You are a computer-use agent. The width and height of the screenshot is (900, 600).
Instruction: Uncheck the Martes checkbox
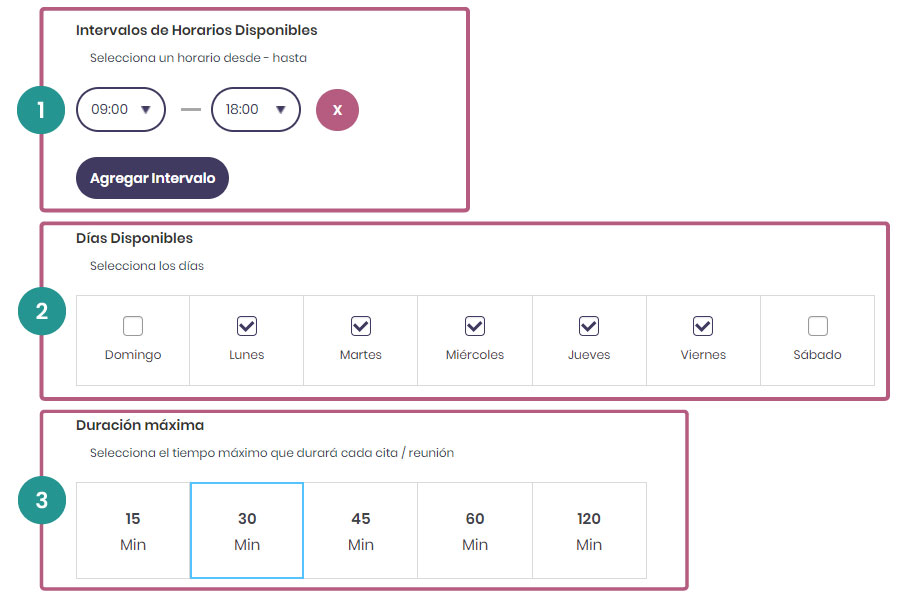point(361,326)
